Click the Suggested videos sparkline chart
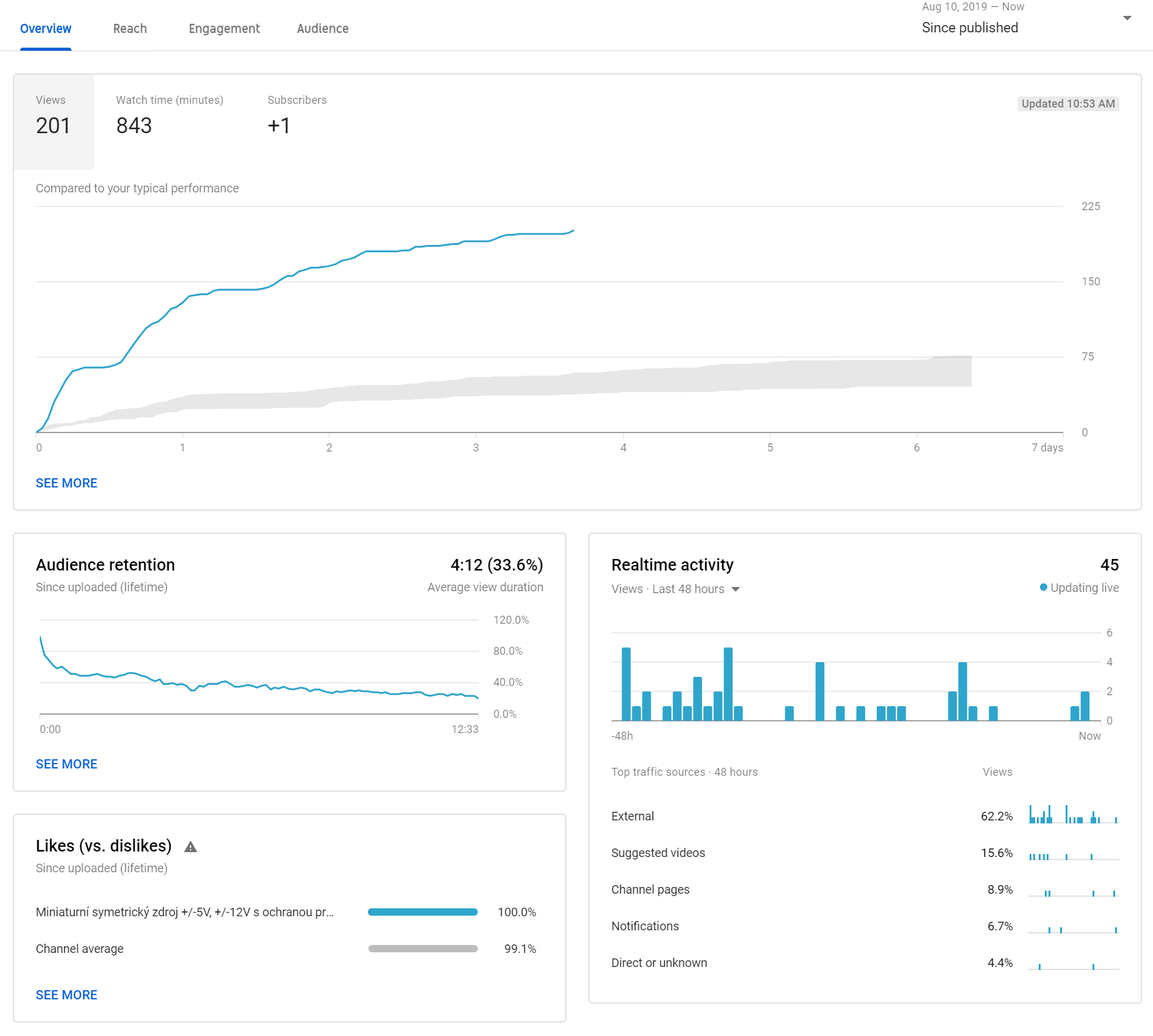This screenshot has width=1153, height=1036. 1073,855
